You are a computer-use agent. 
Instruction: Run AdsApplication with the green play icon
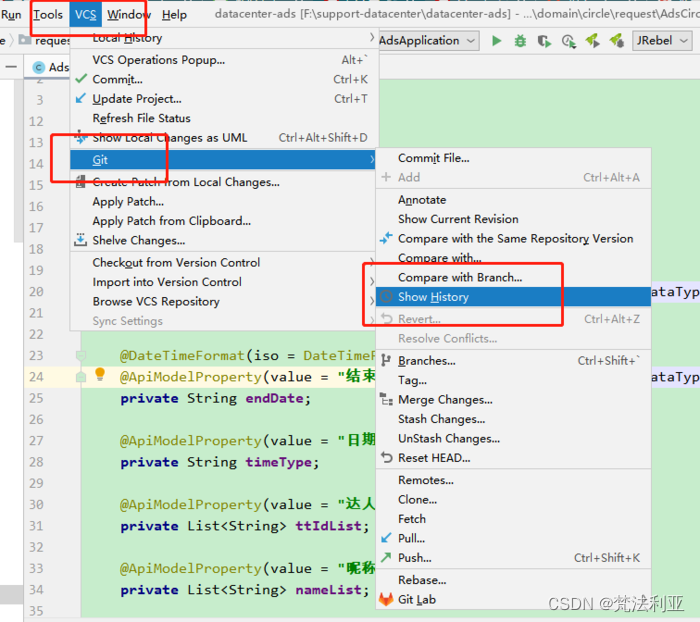pos(496,41)
